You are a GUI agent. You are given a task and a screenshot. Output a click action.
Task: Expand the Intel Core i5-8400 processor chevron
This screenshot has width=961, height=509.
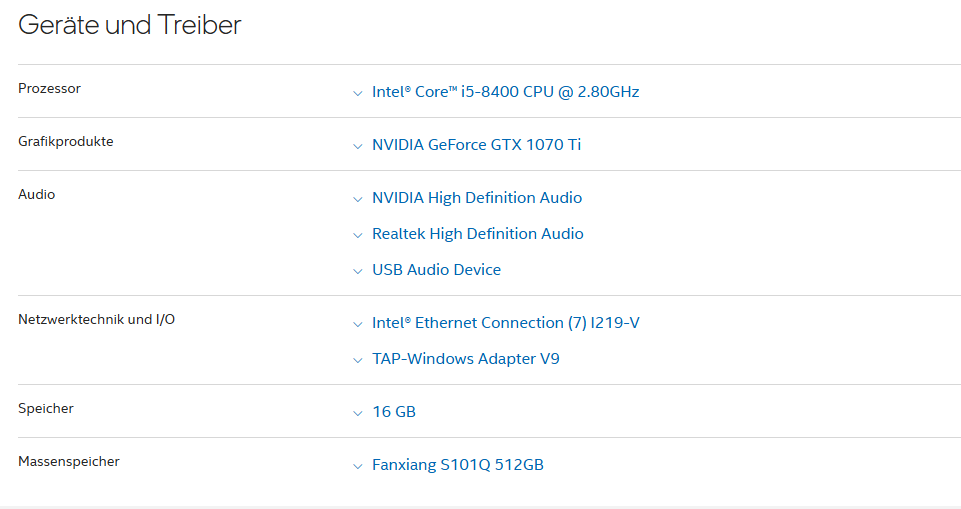click(x=358, y=94)
